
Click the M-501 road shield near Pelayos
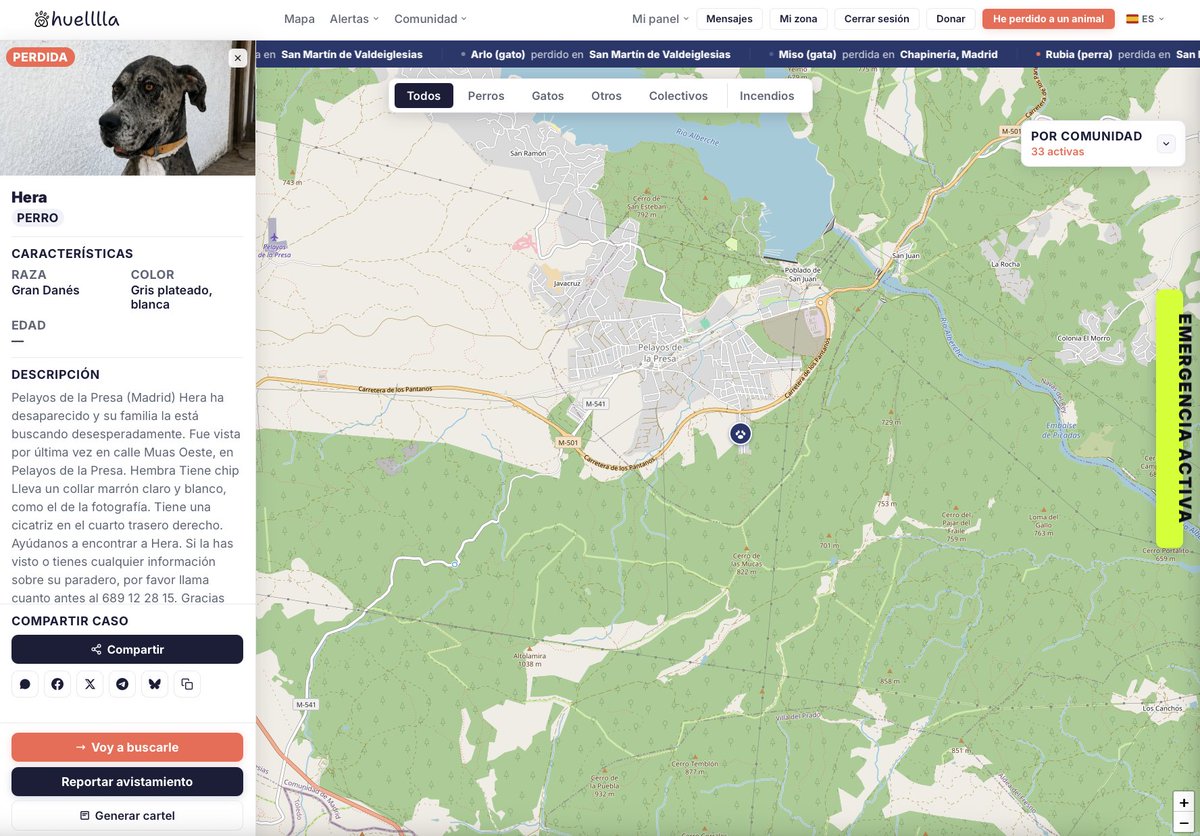tap(568, 442)
